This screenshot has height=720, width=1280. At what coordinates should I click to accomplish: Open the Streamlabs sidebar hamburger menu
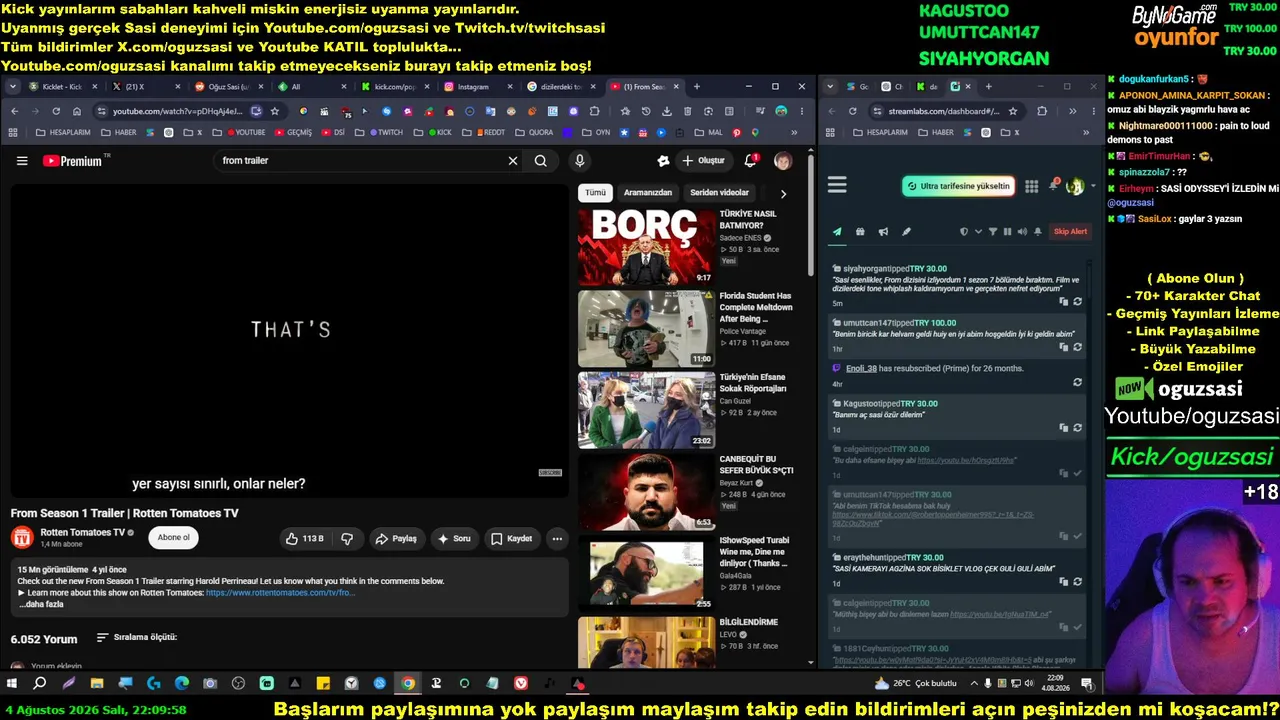coord(837,185)
